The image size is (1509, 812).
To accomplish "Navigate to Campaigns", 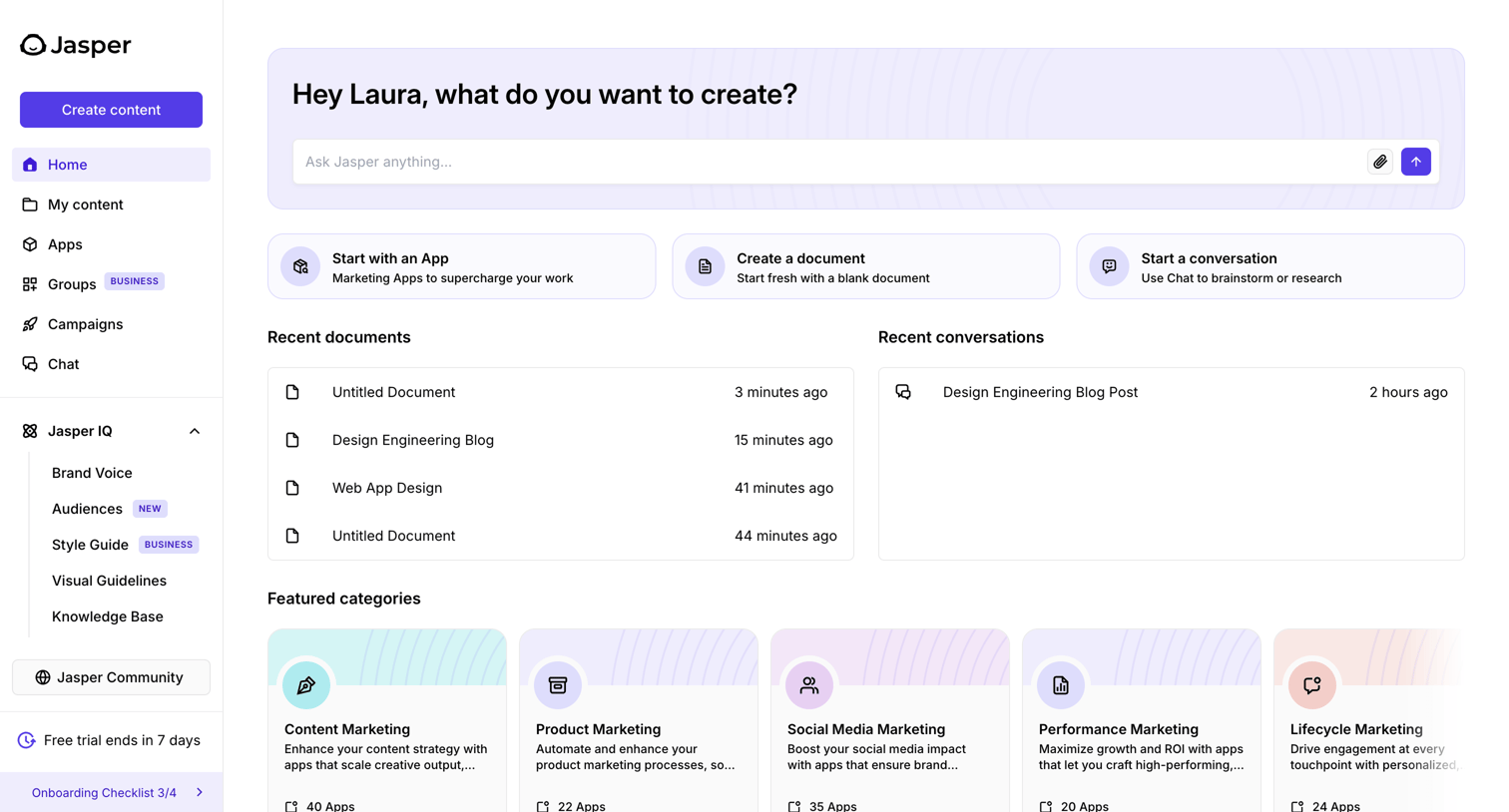I will click(111, 324).
